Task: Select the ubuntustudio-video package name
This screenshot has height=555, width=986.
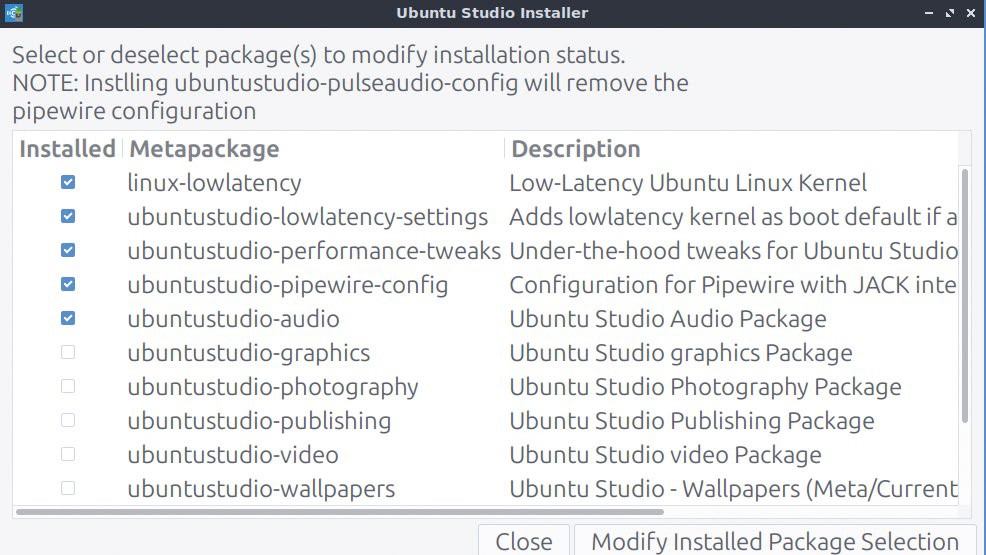Action: point(233,454)
